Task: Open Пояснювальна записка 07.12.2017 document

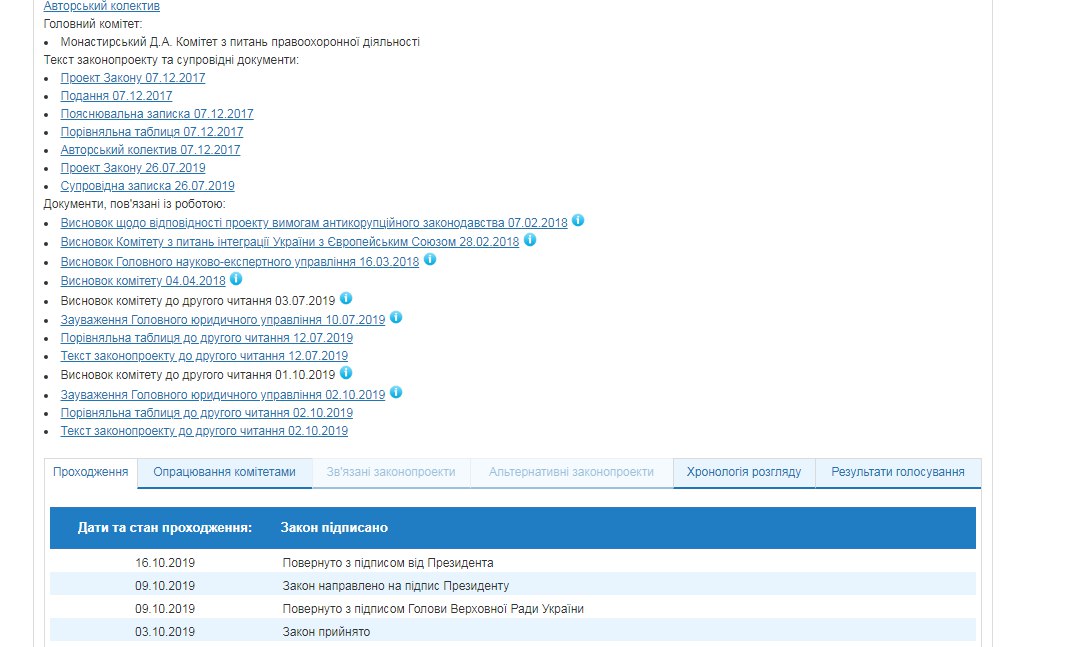Action: pyautogui.click(x=157, y=115)
